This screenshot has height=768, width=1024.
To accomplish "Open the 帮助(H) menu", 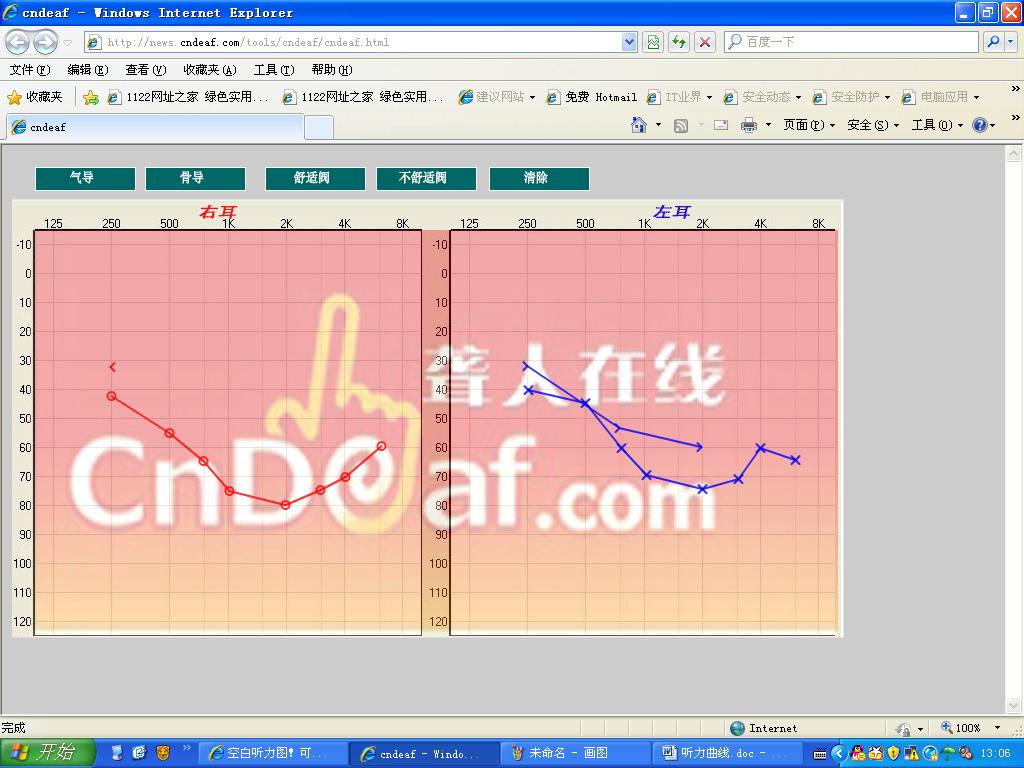I will point(332,70).
